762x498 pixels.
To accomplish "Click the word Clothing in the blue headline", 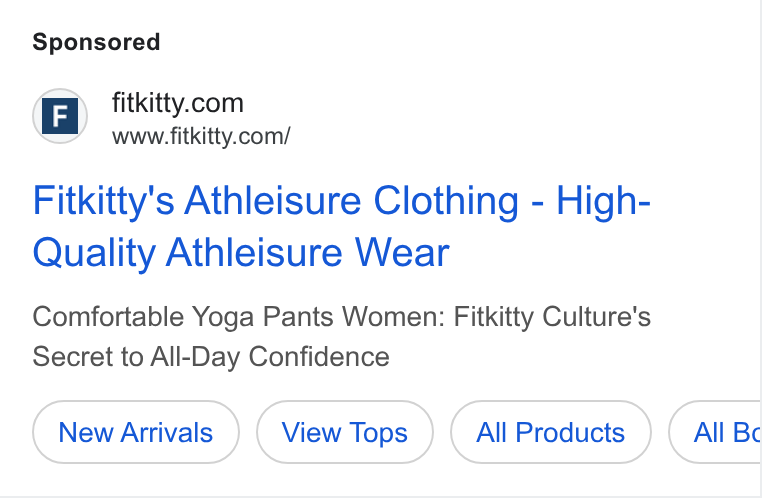I will (446, 200).
